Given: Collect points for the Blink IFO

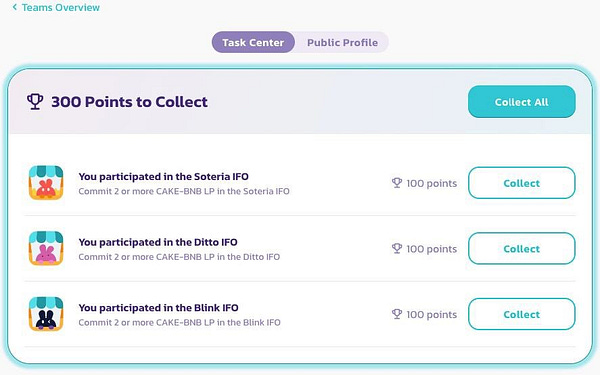Looking at the screenshot, I should tap(522, 314).
